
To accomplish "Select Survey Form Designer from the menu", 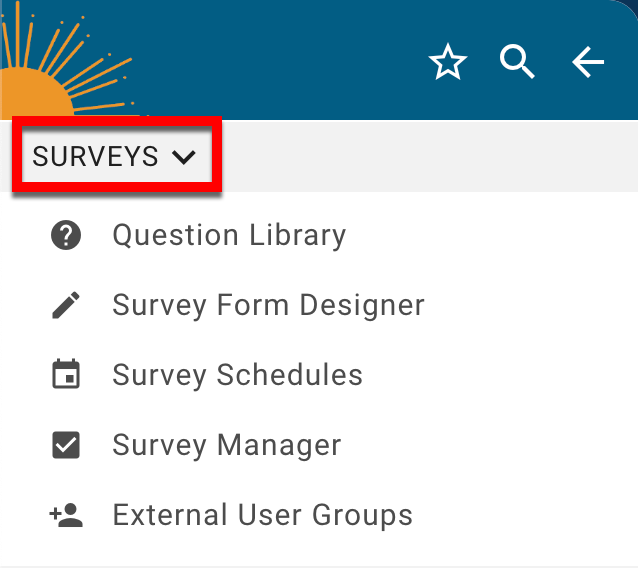I will [x=268, y=306].
